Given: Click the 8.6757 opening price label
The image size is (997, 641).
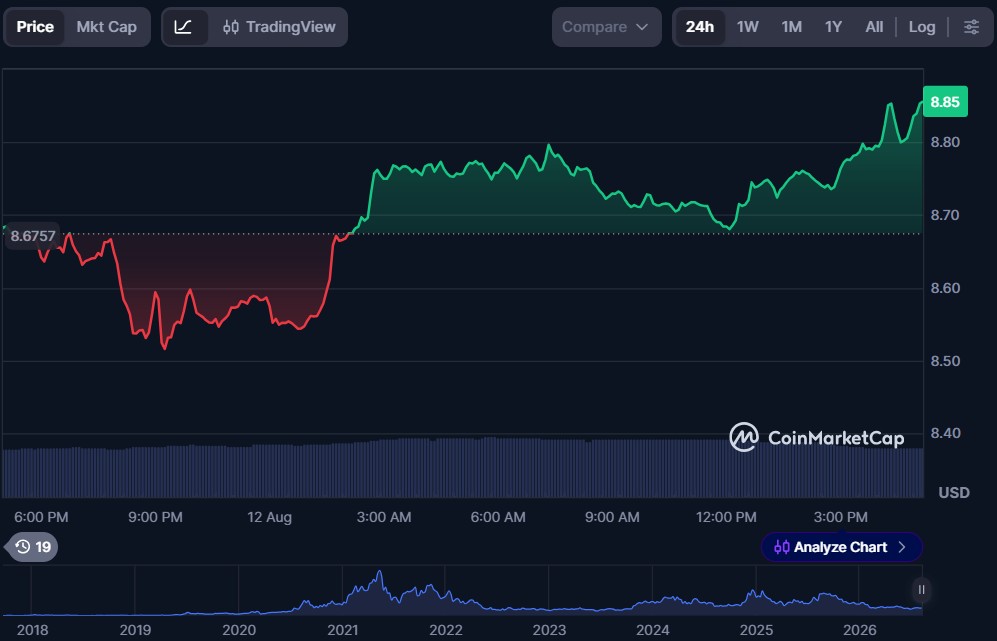Looking at the screenshot, I should coord(32,236).
